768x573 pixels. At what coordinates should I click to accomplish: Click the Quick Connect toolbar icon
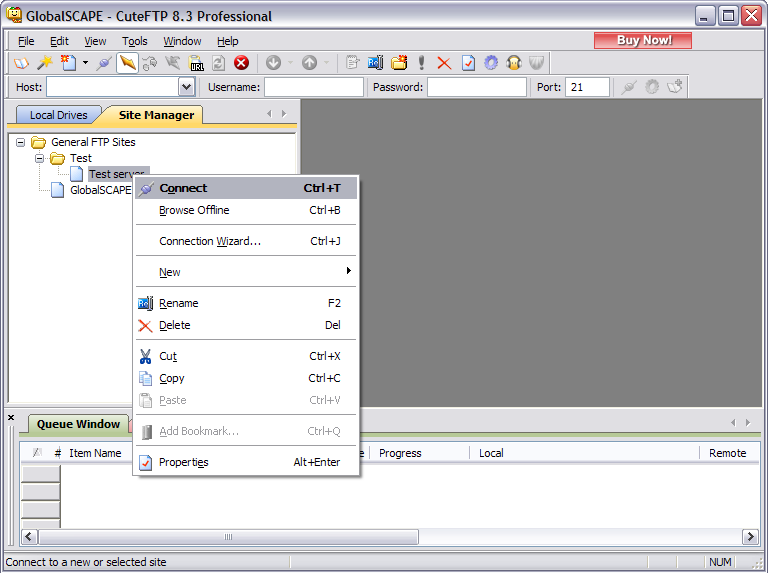click(x=127, y=63)
